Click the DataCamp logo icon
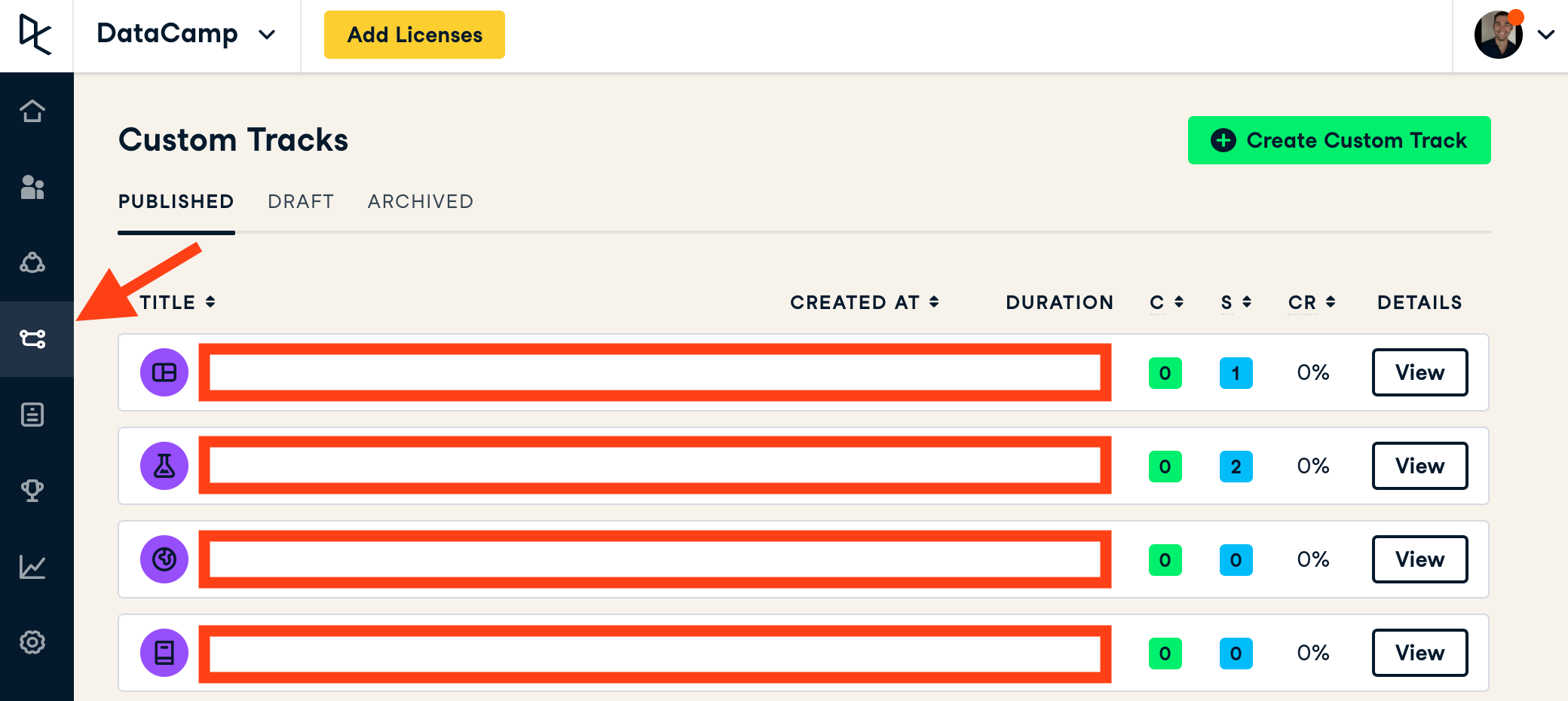 (35, 35)
